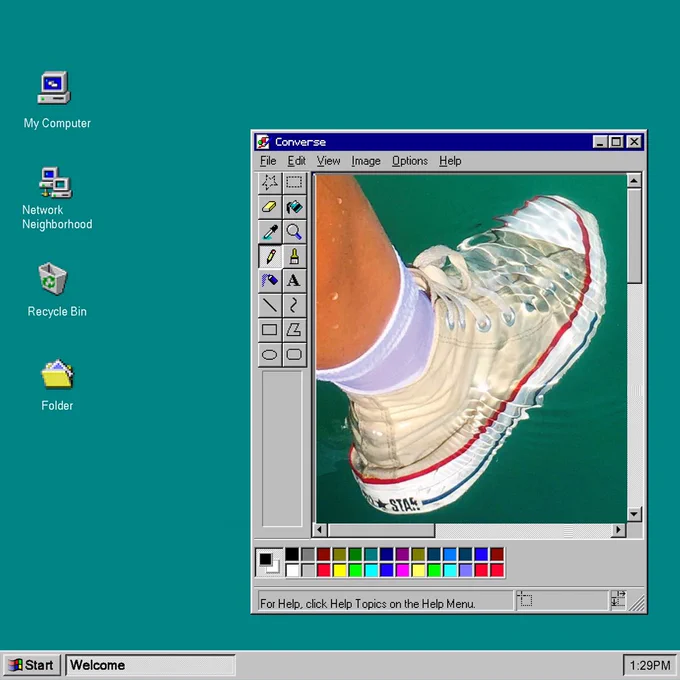Click the horizontal scrollbar left arrow
680x680 pixels.
tap(320, 530)
